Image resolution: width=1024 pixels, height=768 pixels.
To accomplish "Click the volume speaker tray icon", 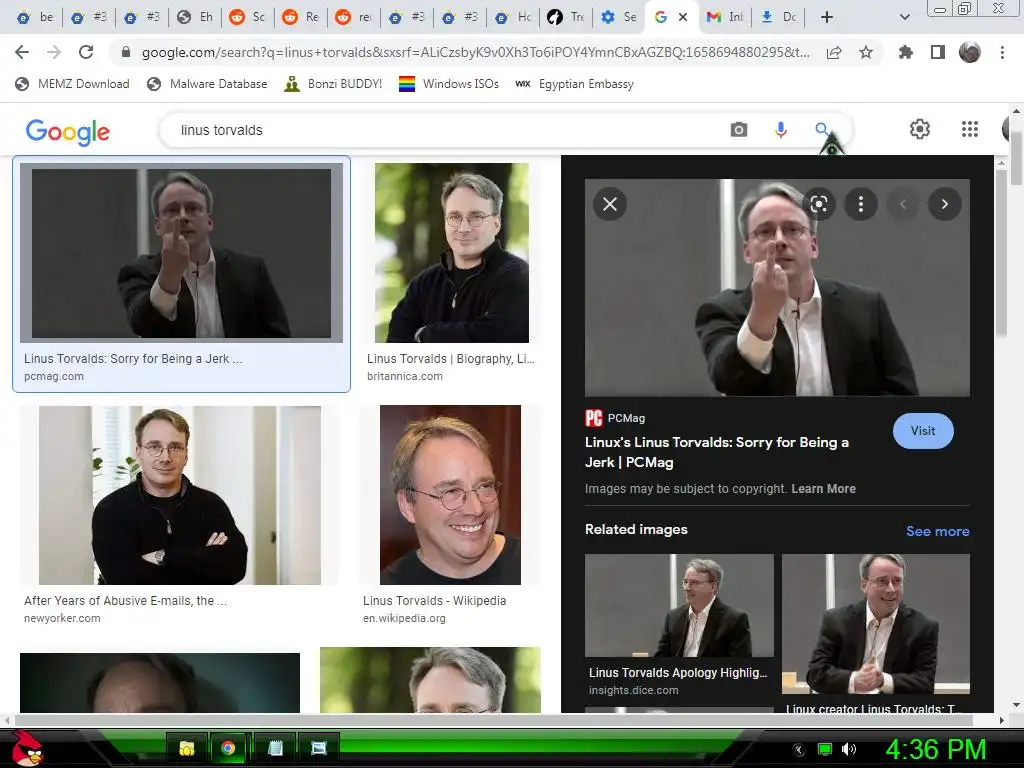I will (848, 749).
